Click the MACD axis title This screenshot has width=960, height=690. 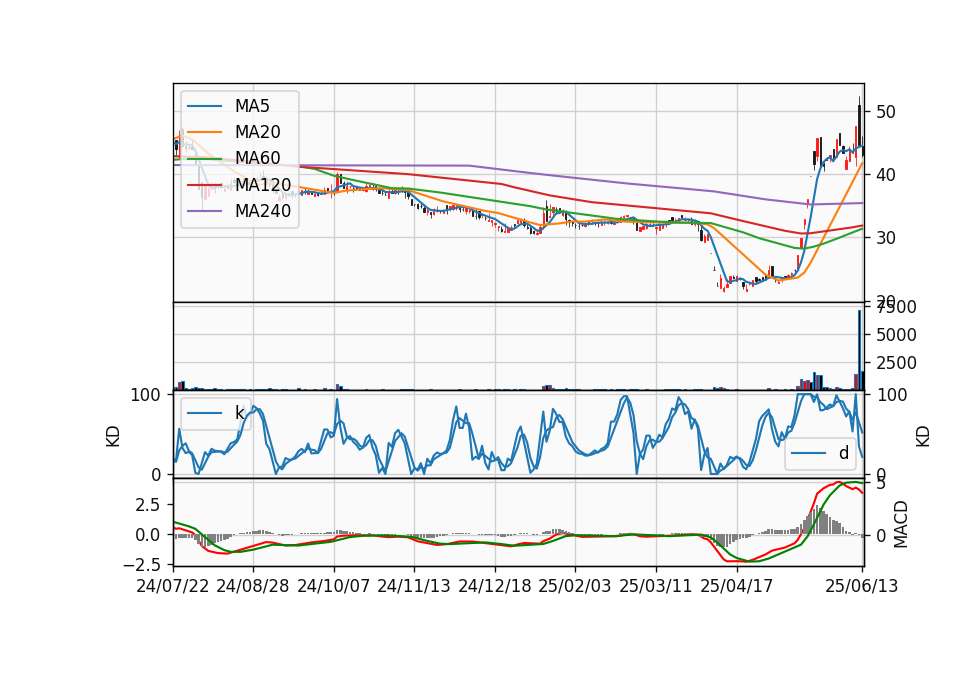click(x=901, y=524)
